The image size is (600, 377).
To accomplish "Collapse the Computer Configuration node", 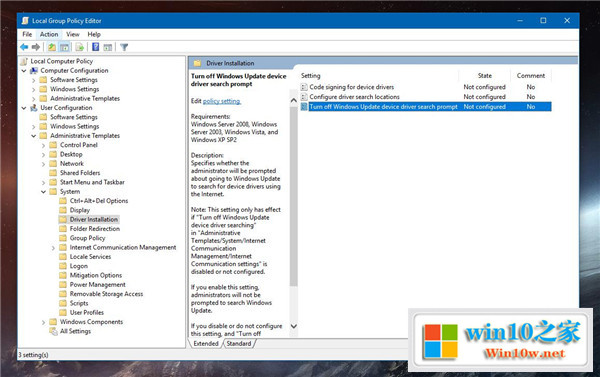I will tap(24, 71).
